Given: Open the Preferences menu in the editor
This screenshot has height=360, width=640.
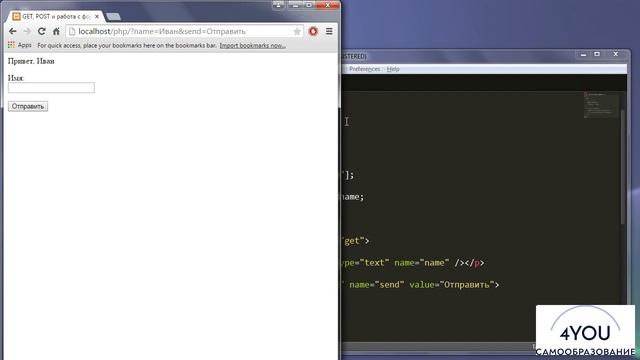Looking at the screenshot, I should click(364, 69).
